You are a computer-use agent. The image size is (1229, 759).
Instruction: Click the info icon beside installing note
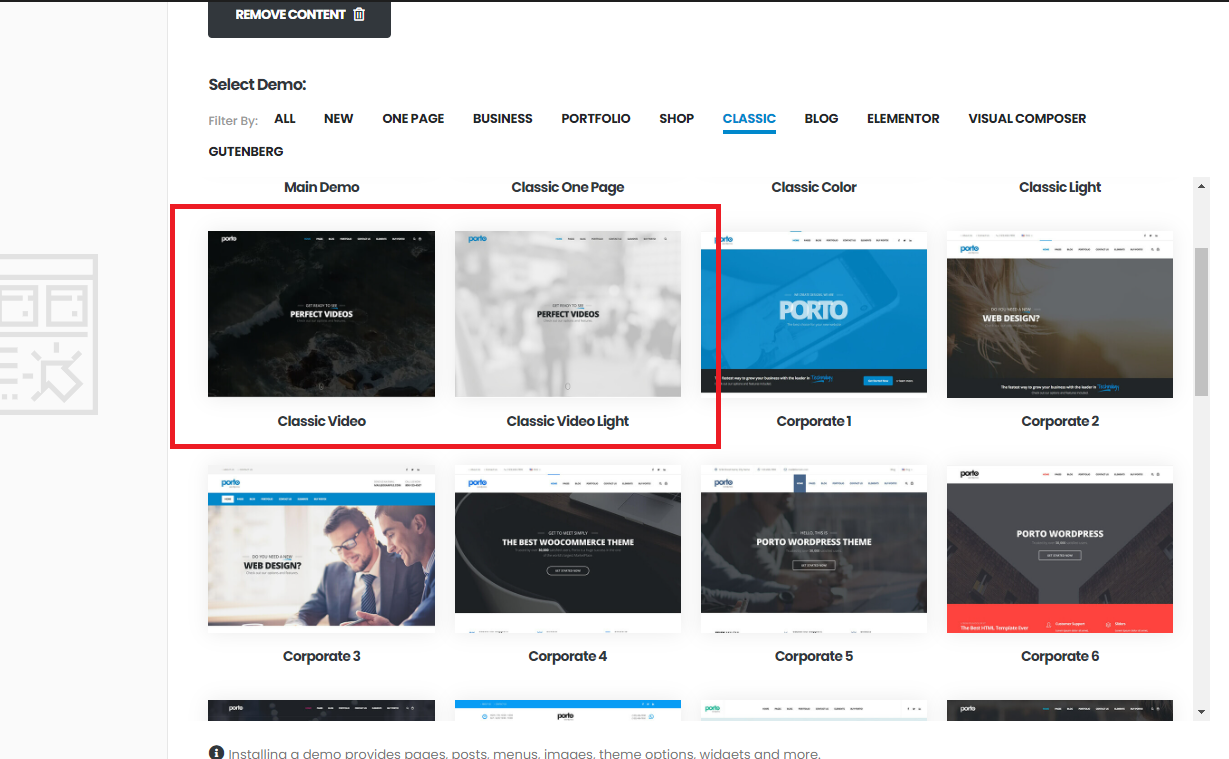pos(216,752)
